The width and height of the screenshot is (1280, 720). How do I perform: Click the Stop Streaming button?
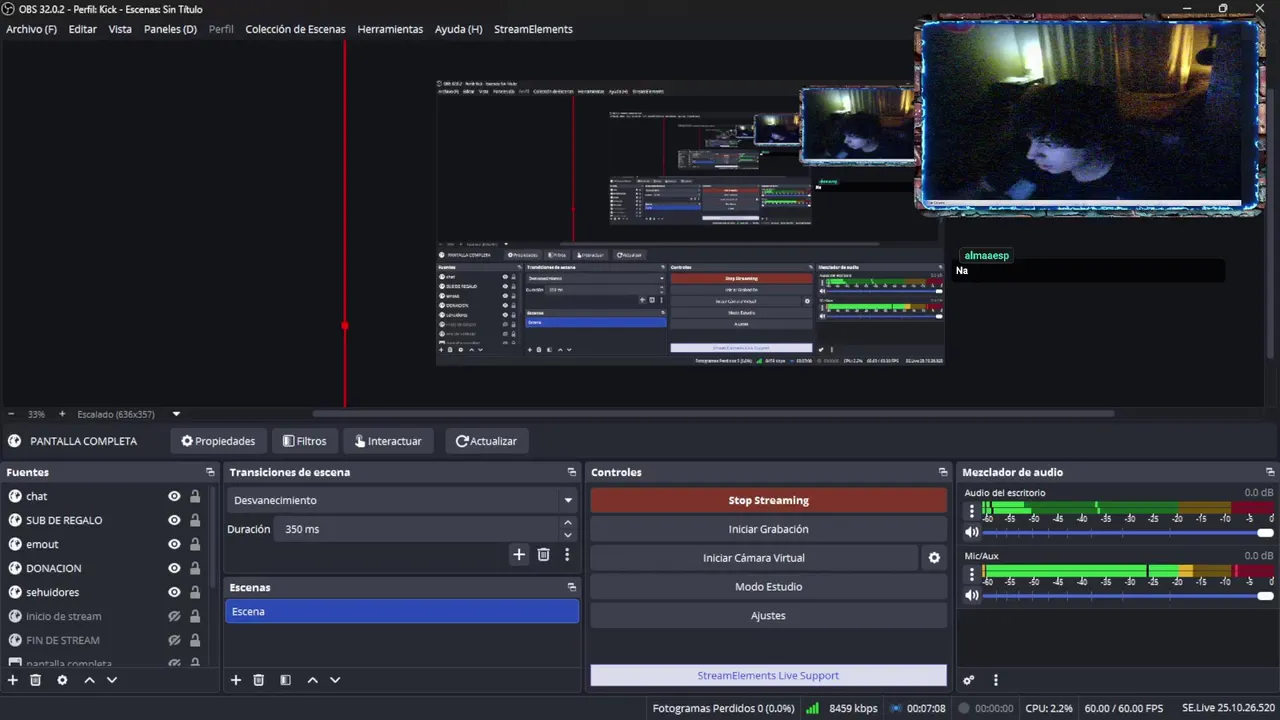[768, 500]
